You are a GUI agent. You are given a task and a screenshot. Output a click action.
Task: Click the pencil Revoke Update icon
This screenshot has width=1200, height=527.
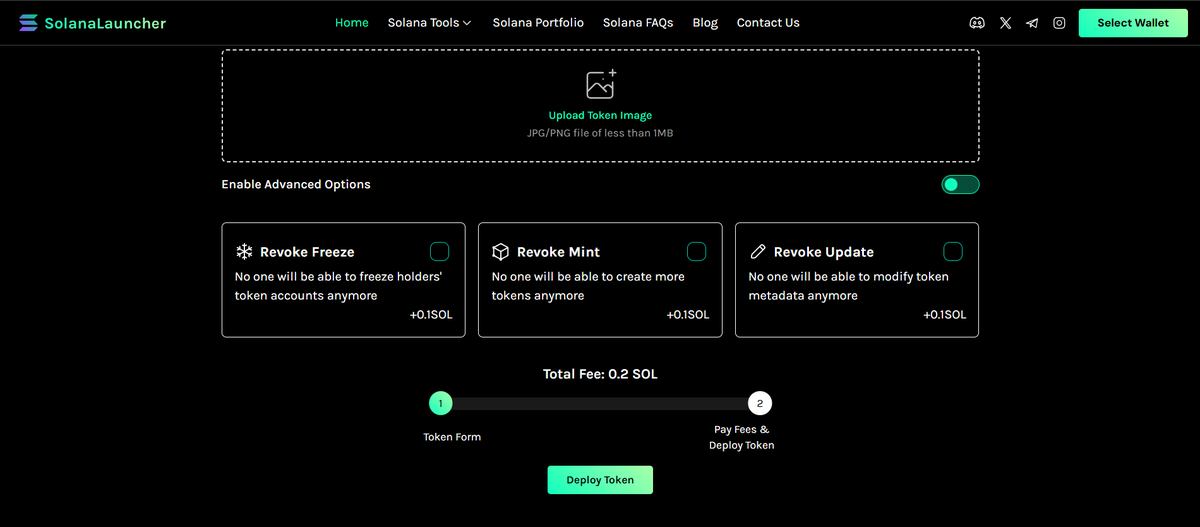click(758, 252)
